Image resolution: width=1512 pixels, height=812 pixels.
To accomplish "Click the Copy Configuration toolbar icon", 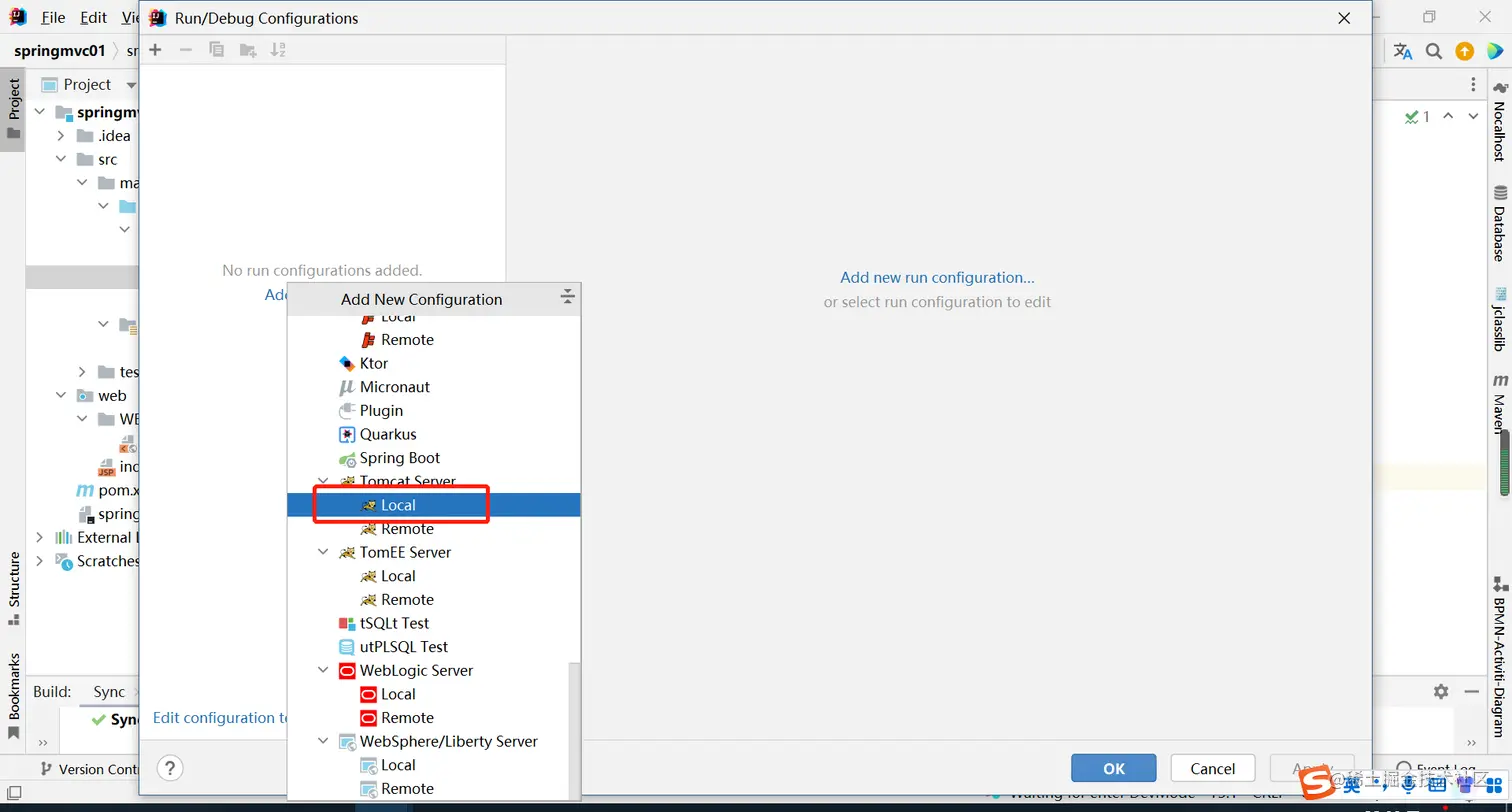I will point(217,50).
